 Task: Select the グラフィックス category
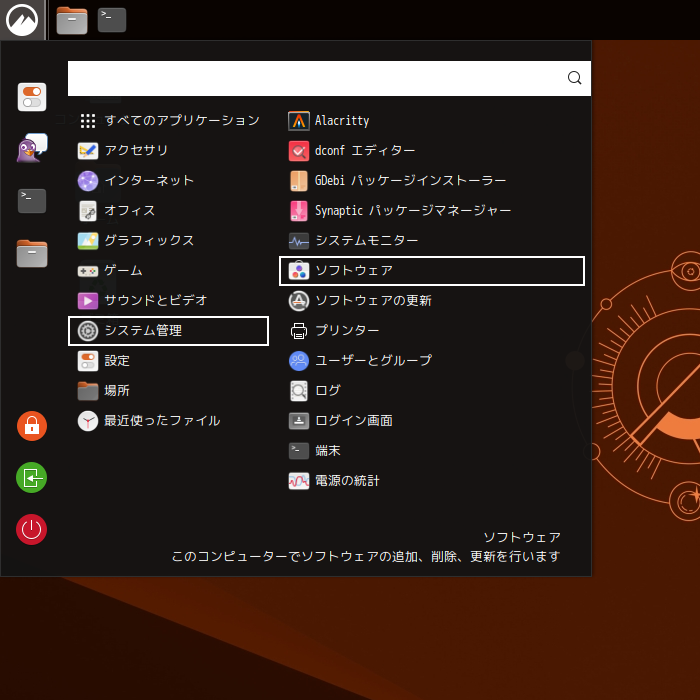click(x=168, y=241)
